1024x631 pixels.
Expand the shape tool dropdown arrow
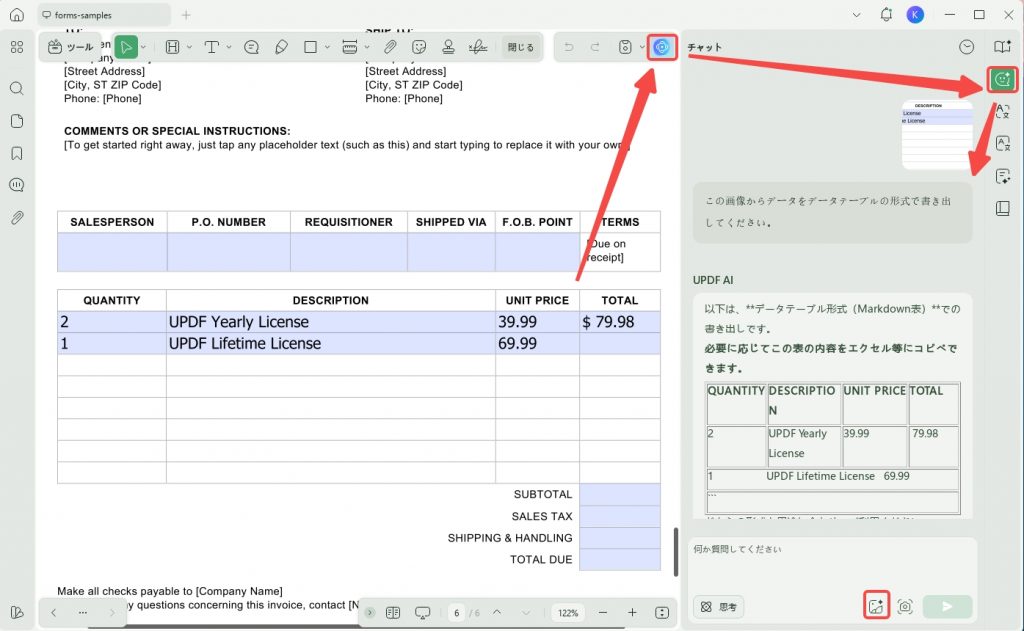(x=327, y=47)
